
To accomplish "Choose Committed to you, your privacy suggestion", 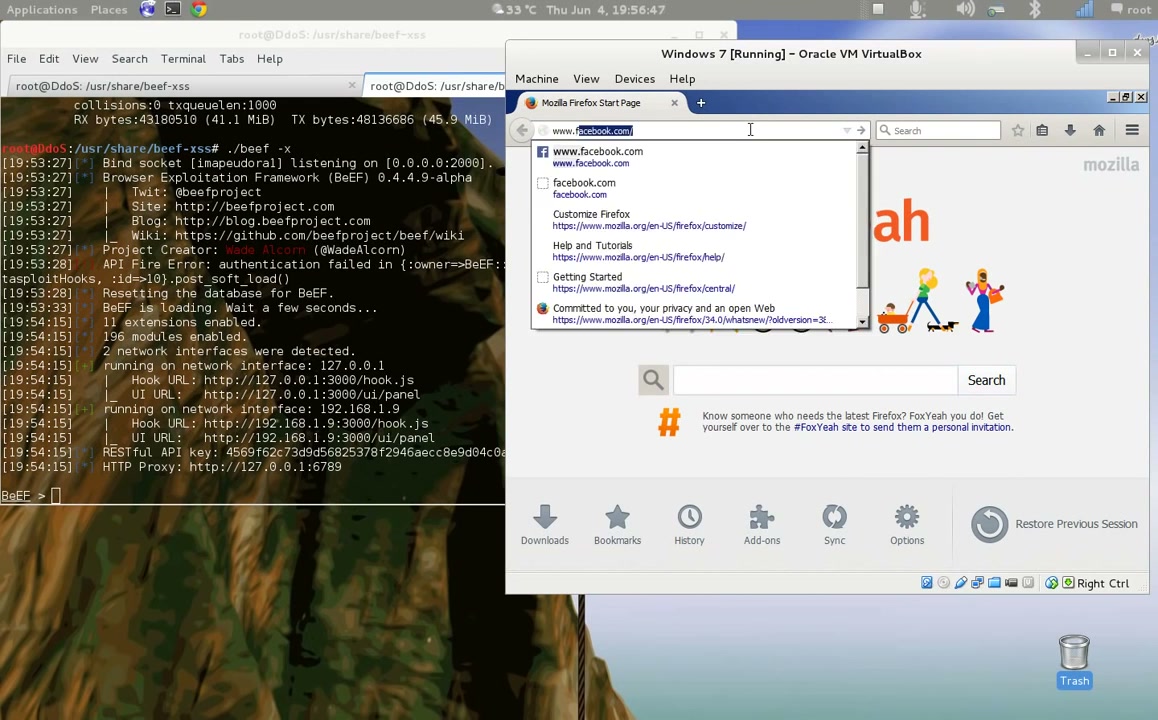I will click(x=695, y=314).
